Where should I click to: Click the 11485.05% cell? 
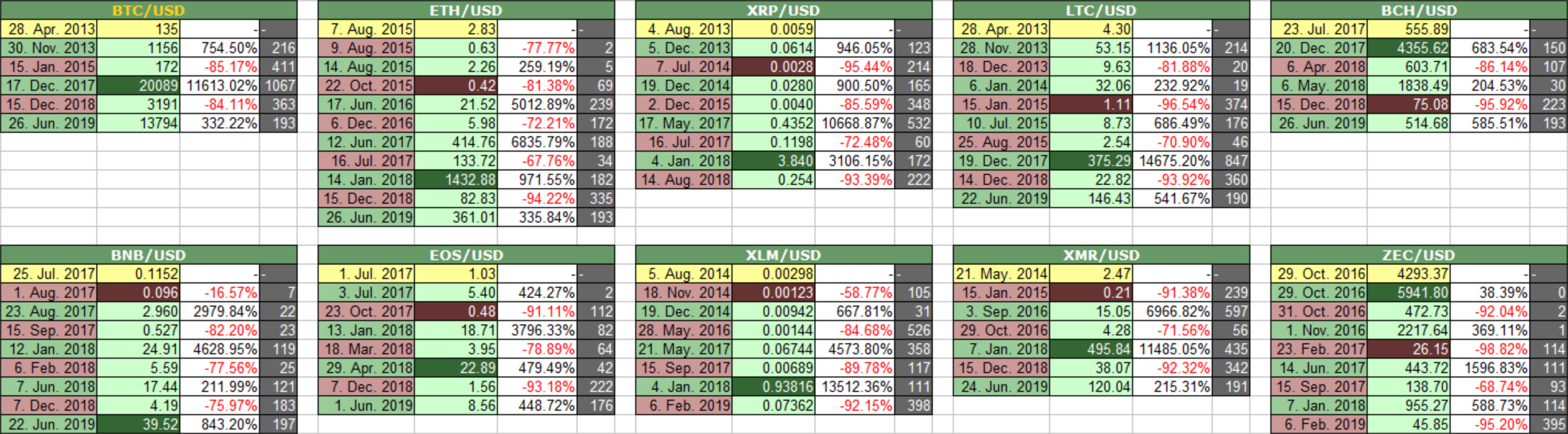[1173, 349]
